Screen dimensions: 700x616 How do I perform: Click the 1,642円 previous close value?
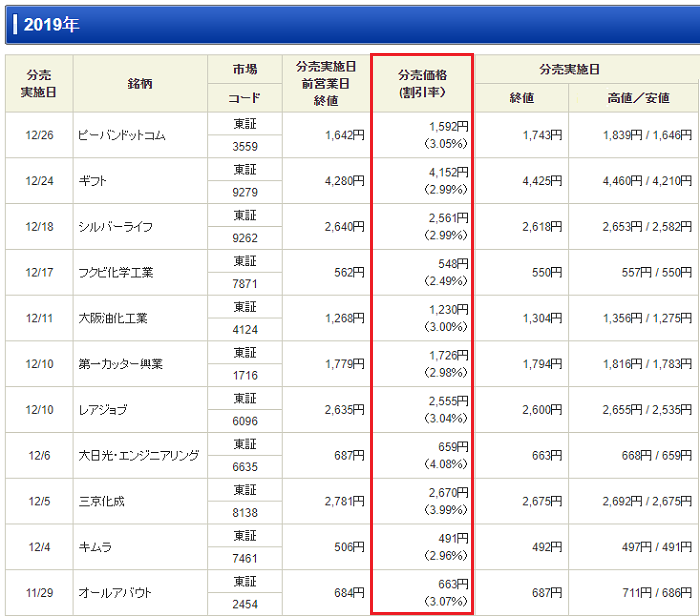tap(345, 135)
